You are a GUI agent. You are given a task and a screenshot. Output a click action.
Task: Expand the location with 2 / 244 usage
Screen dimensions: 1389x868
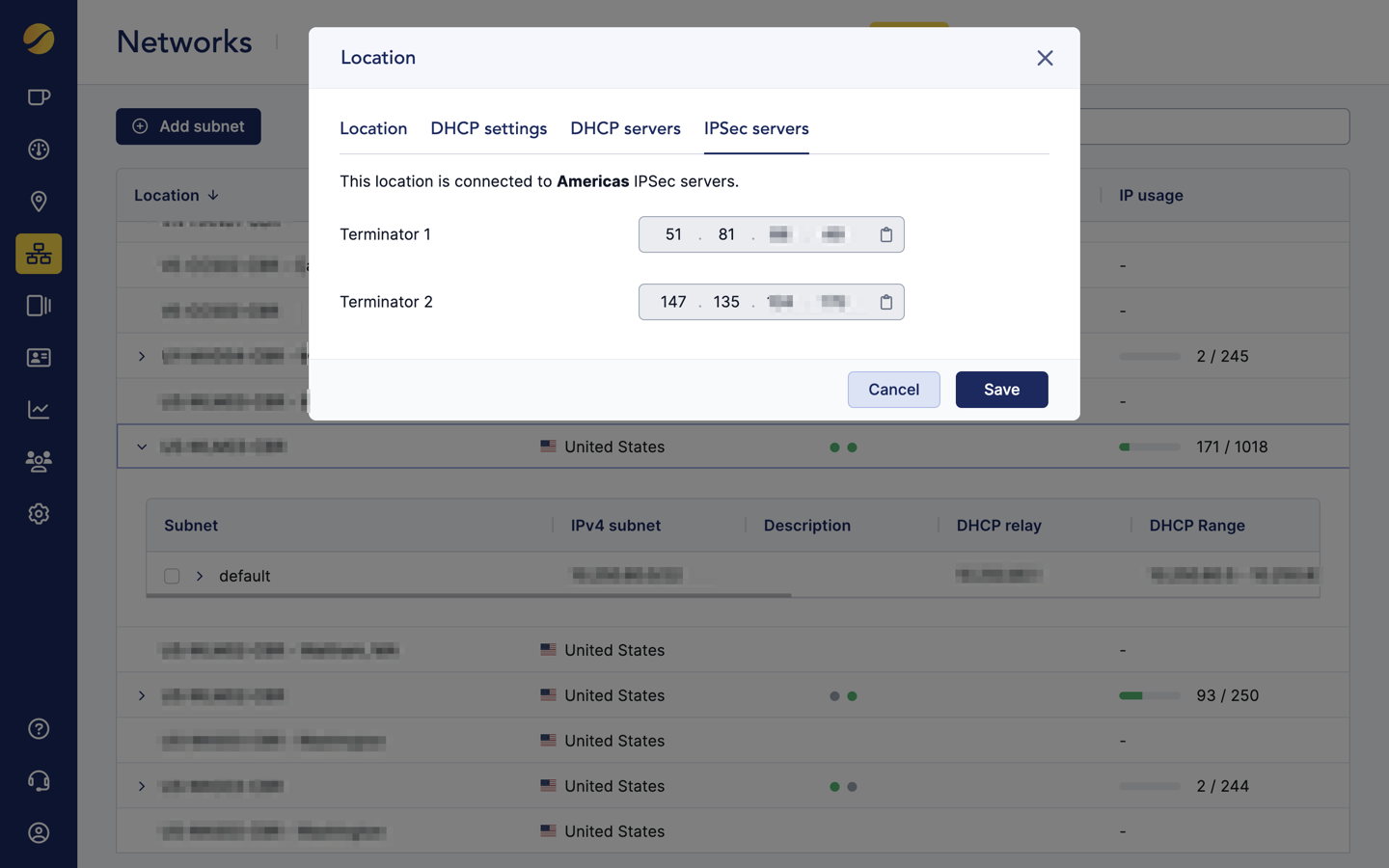[142, 786]
